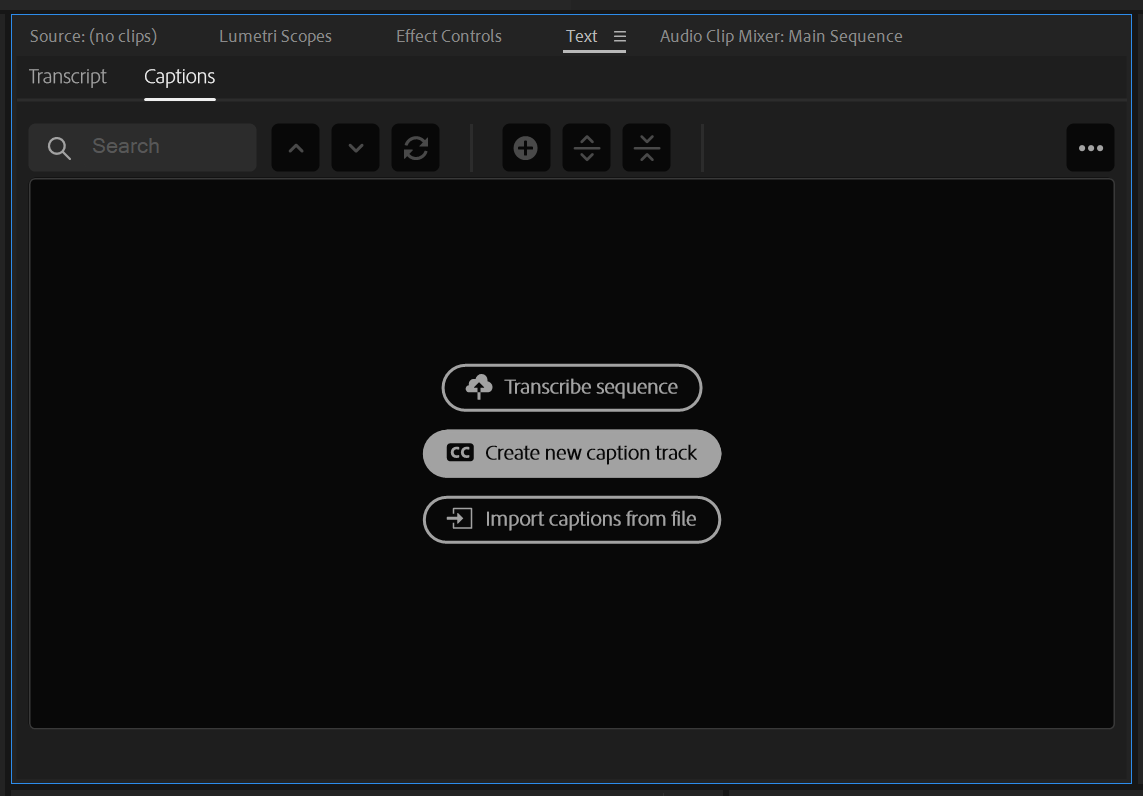
Task: Click the Transcribe sequence button
Action: pos(572,387)
